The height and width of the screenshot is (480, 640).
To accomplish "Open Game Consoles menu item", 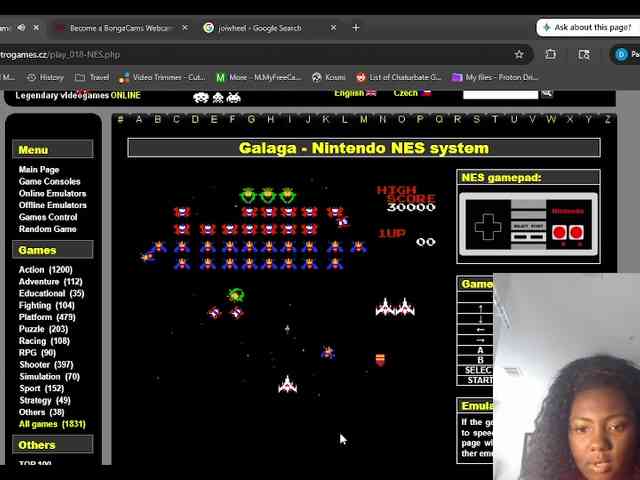I will (x=49, y=181).
